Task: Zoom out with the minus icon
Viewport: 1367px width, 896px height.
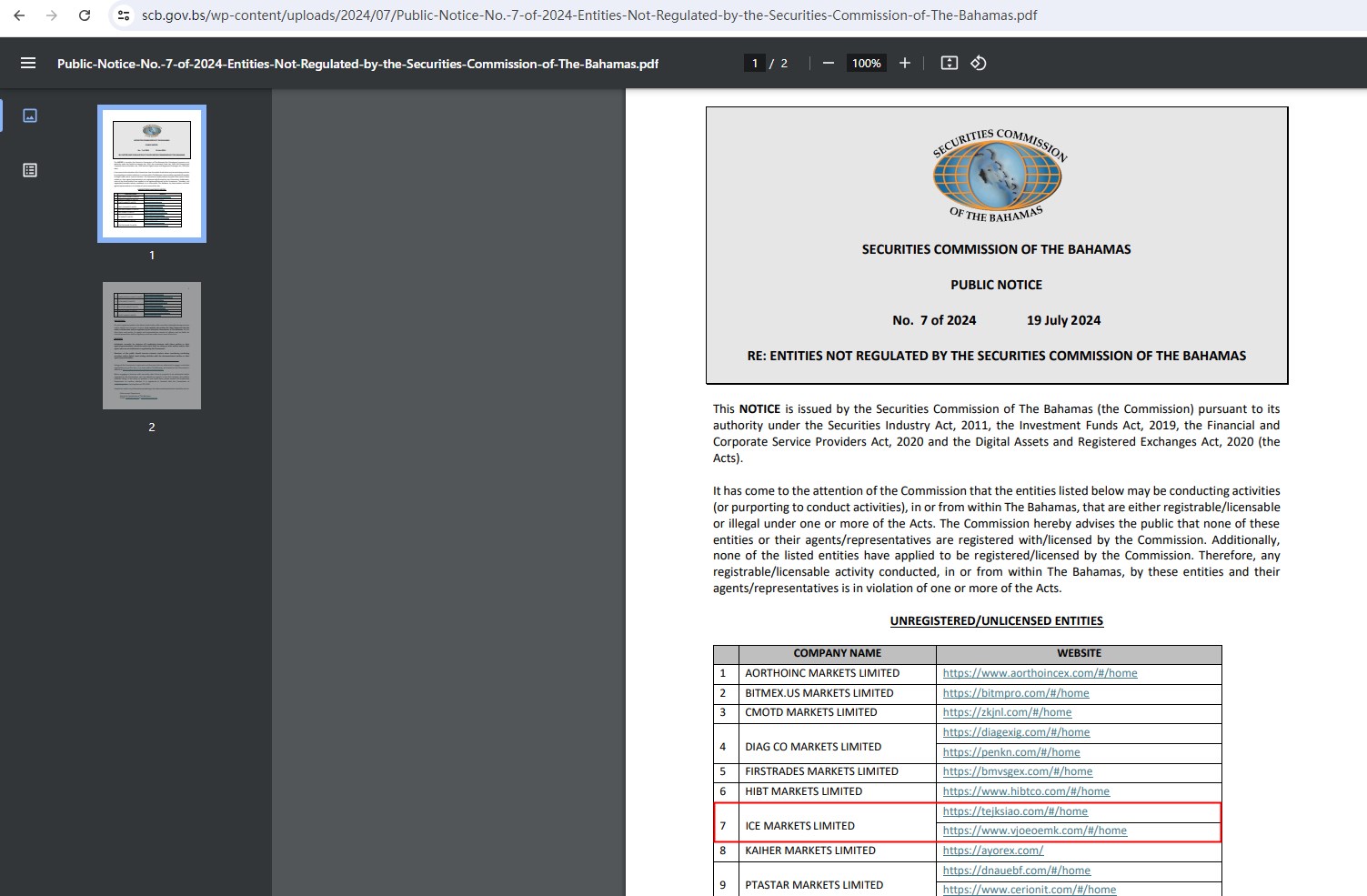Action: point(829,63)
